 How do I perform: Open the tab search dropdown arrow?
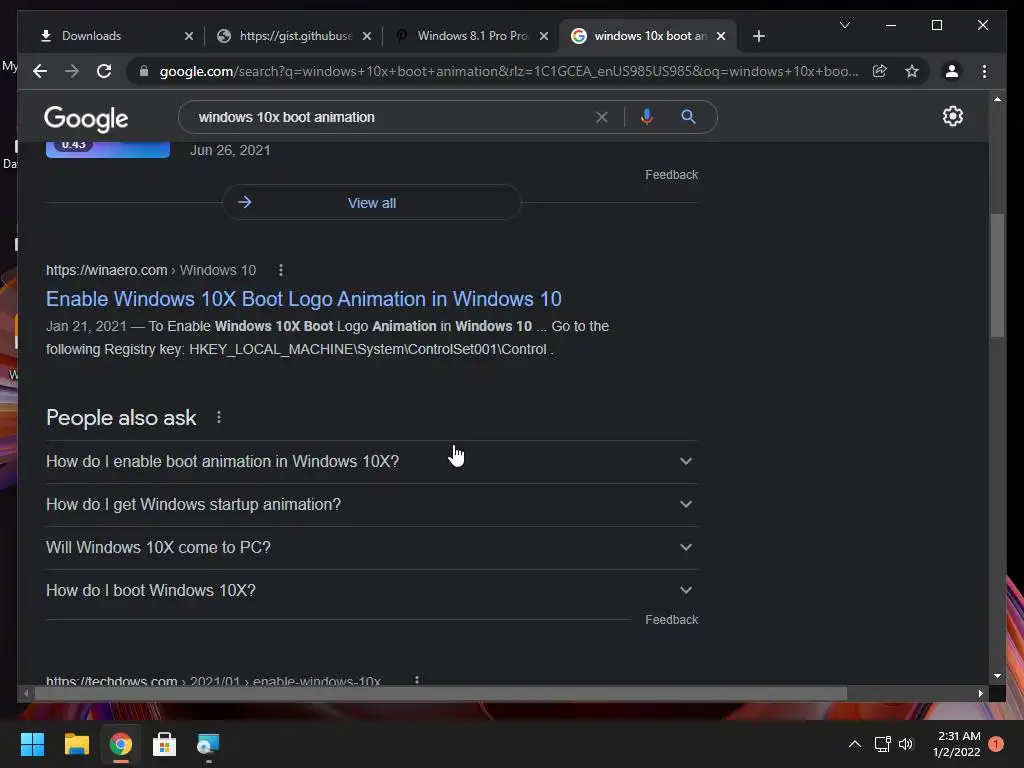[844, 25]
